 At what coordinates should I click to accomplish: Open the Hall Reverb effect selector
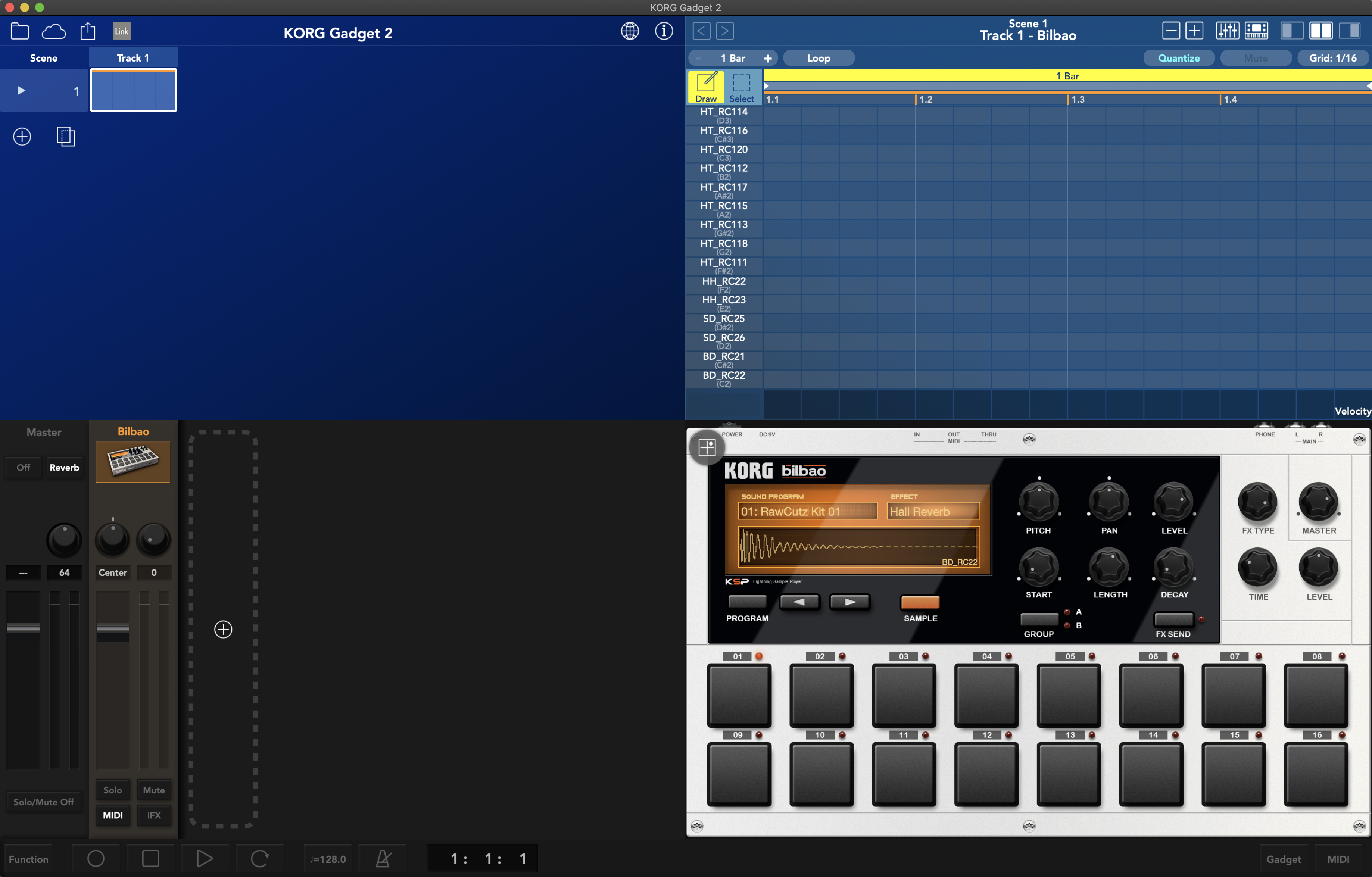(933, 511)
